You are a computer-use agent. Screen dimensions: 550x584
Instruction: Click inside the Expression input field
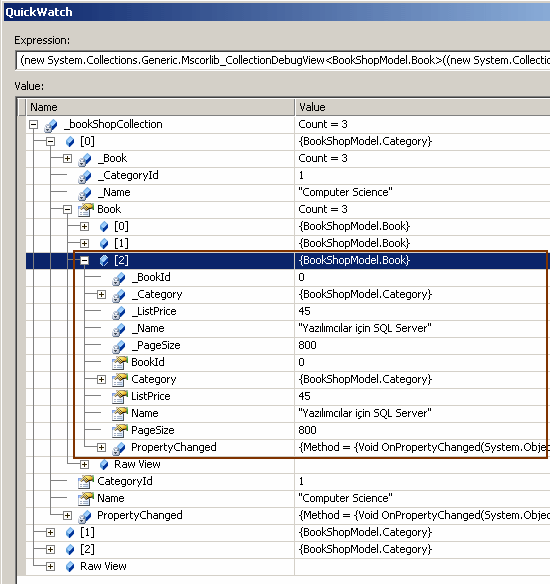[283, 60]
